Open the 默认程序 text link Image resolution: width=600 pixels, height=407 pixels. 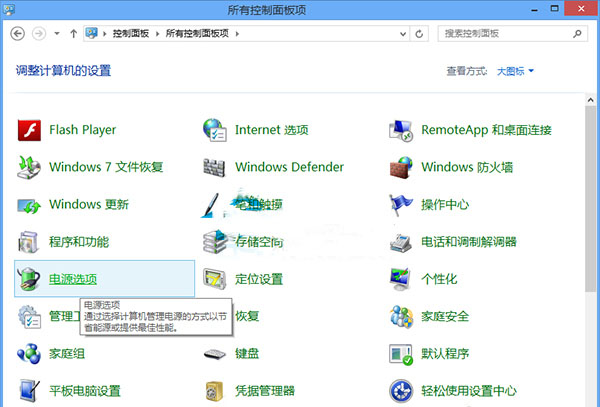click(445, 353)
